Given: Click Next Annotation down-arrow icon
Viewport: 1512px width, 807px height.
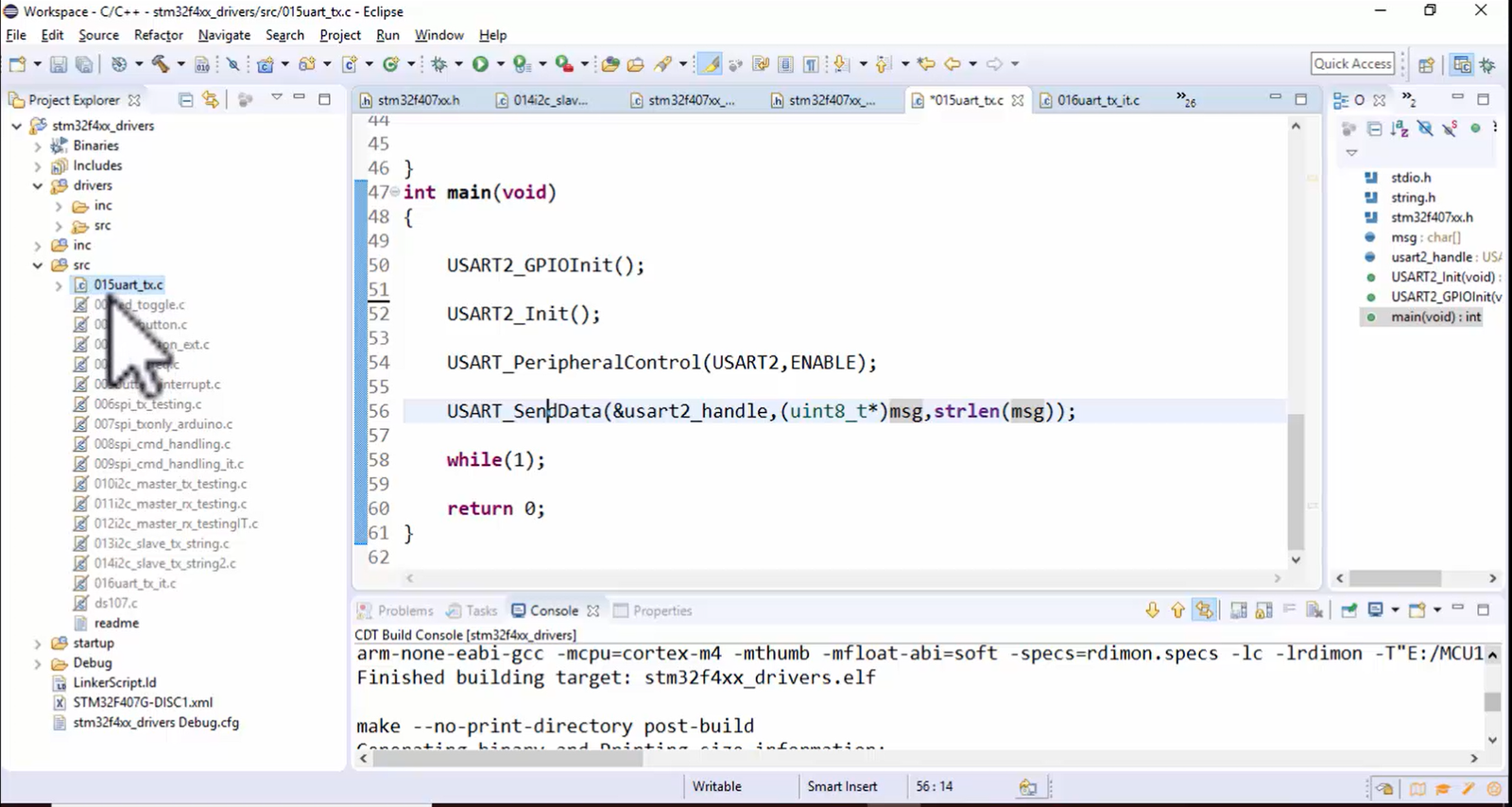Looking at the screenshot, I should [x=841, y=64].
